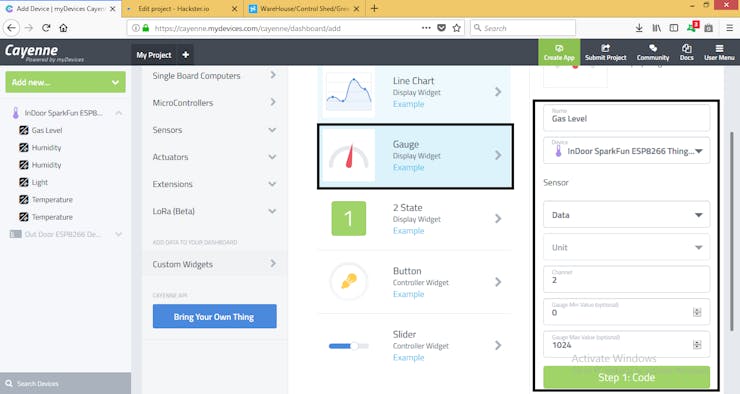Collapse InDoor SparkFun ESP8 device
Image resolution: width=740 pixels, height=394 pixels.
[x=118, y=113]
